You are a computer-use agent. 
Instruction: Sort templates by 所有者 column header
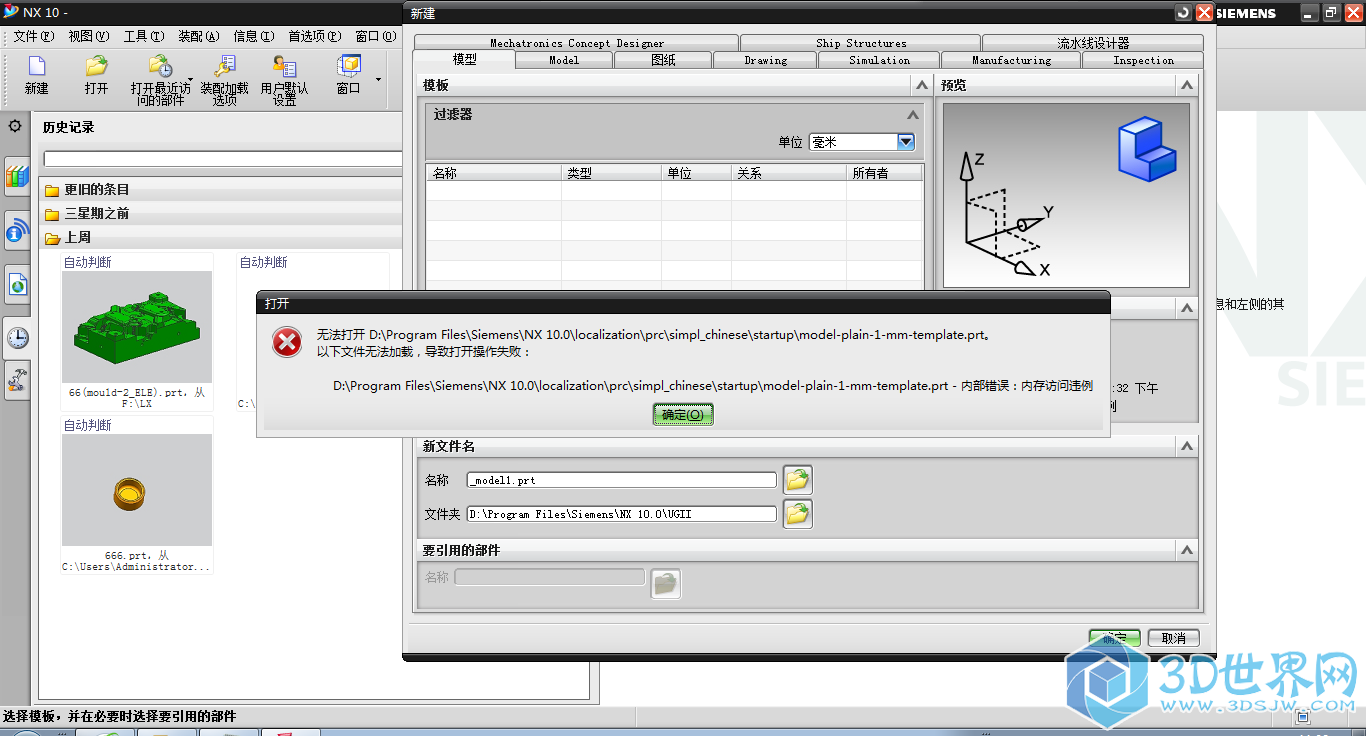pos(884,173)
